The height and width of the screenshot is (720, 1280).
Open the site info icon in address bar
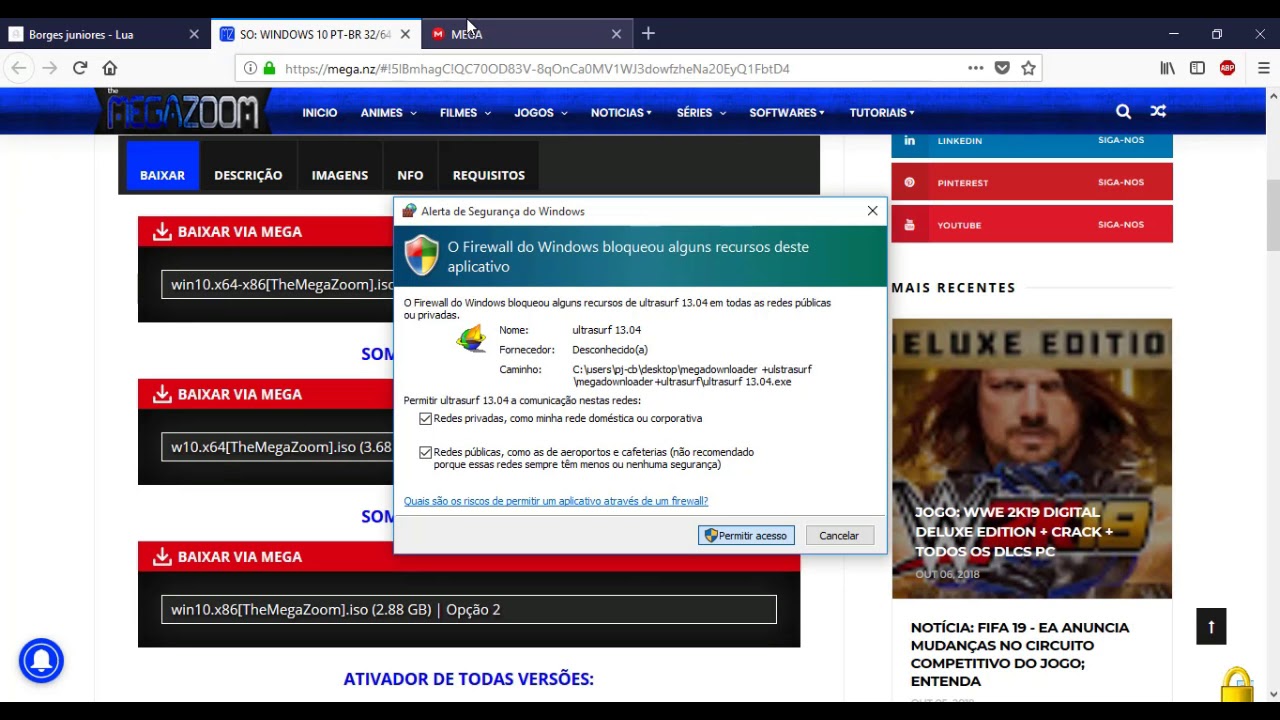click(x=250, y=68)
